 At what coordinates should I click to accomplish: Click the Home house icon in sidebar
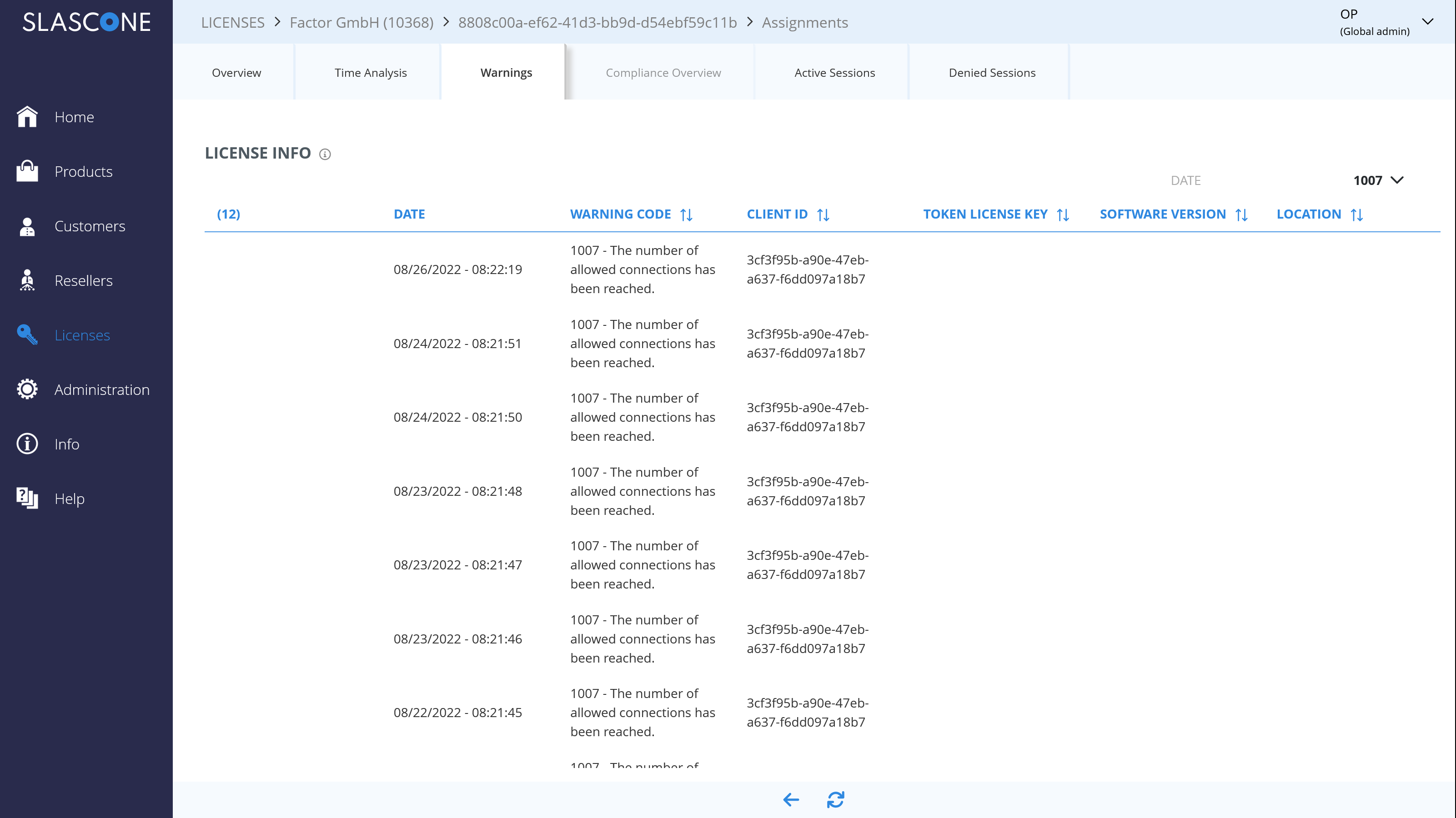click(27, 116)
